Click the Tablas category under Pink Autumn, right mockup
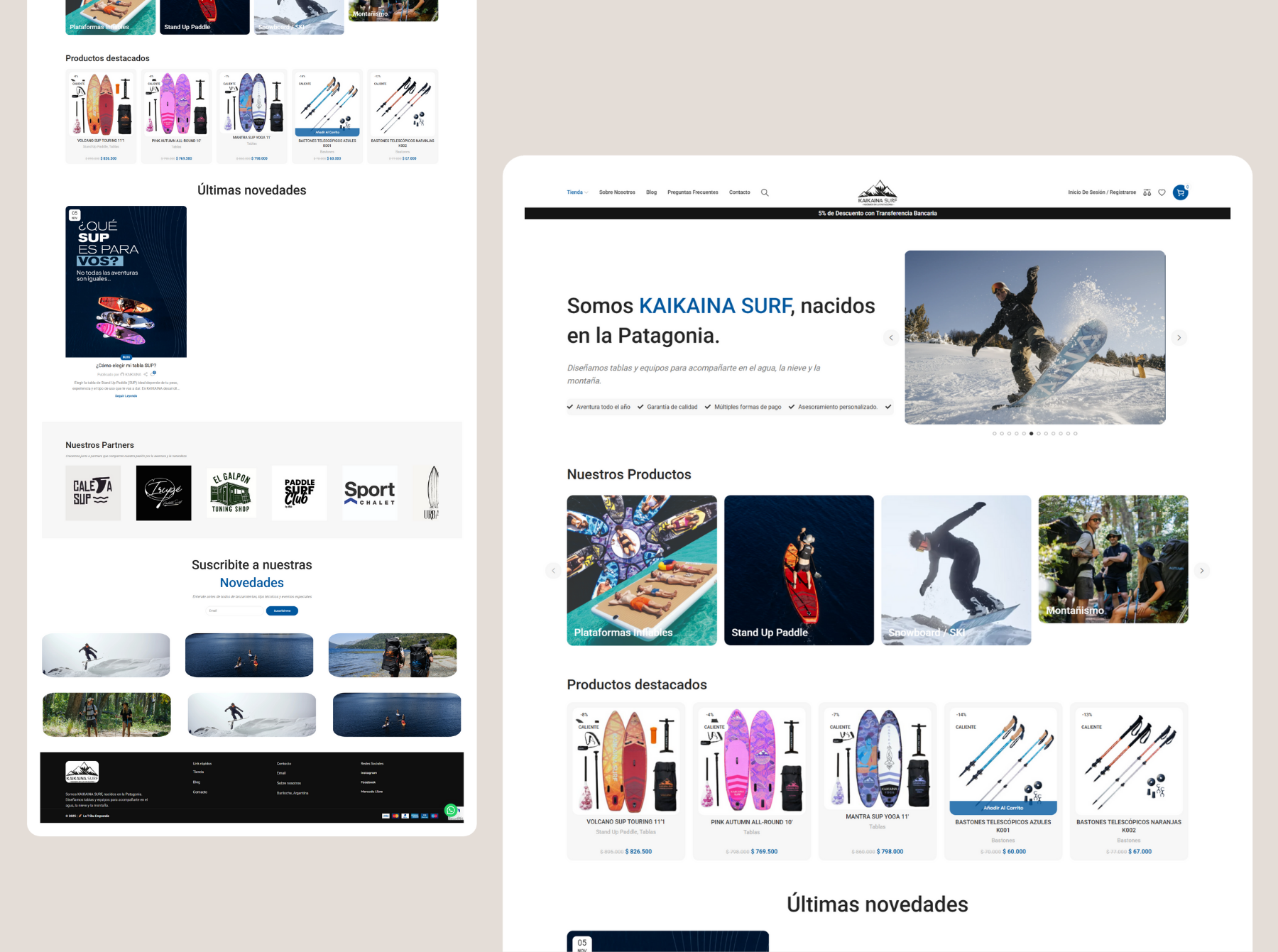 pyautogui.click(x=751, y=832)
